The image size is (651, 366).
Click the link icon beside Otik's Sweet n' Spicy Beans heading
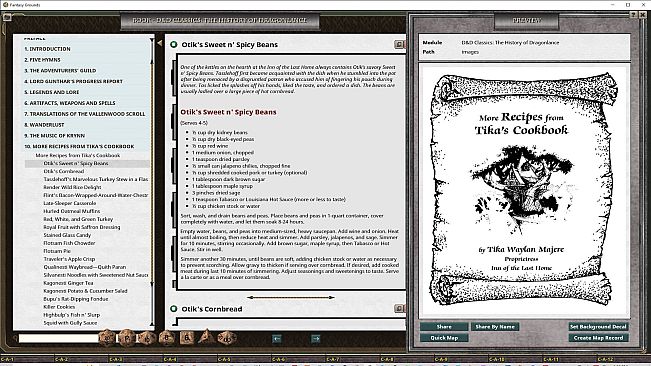[x=399, y=44]
